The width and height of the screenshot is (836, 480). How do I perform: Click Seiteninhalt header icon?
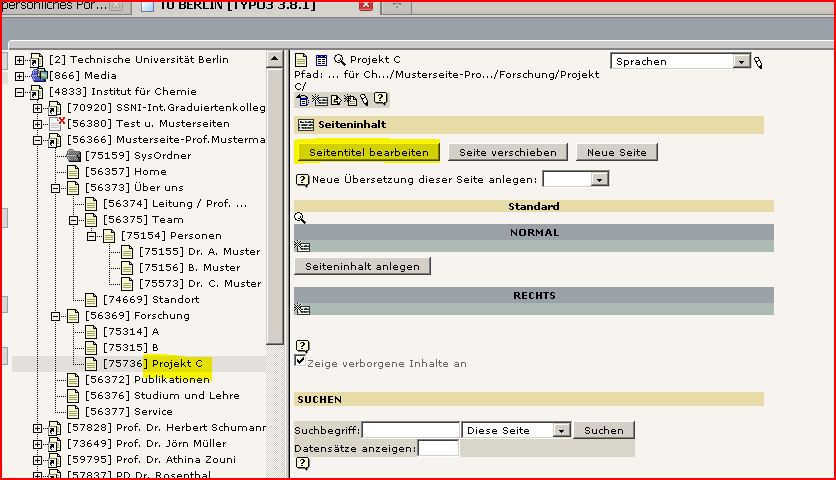click(306, 125)
